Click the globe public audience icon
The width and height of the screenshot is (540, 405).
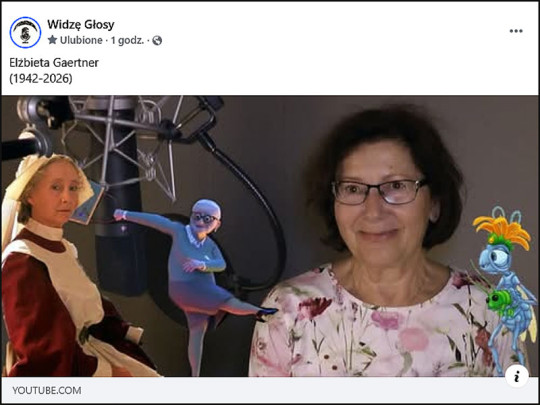tap(157, 41)
